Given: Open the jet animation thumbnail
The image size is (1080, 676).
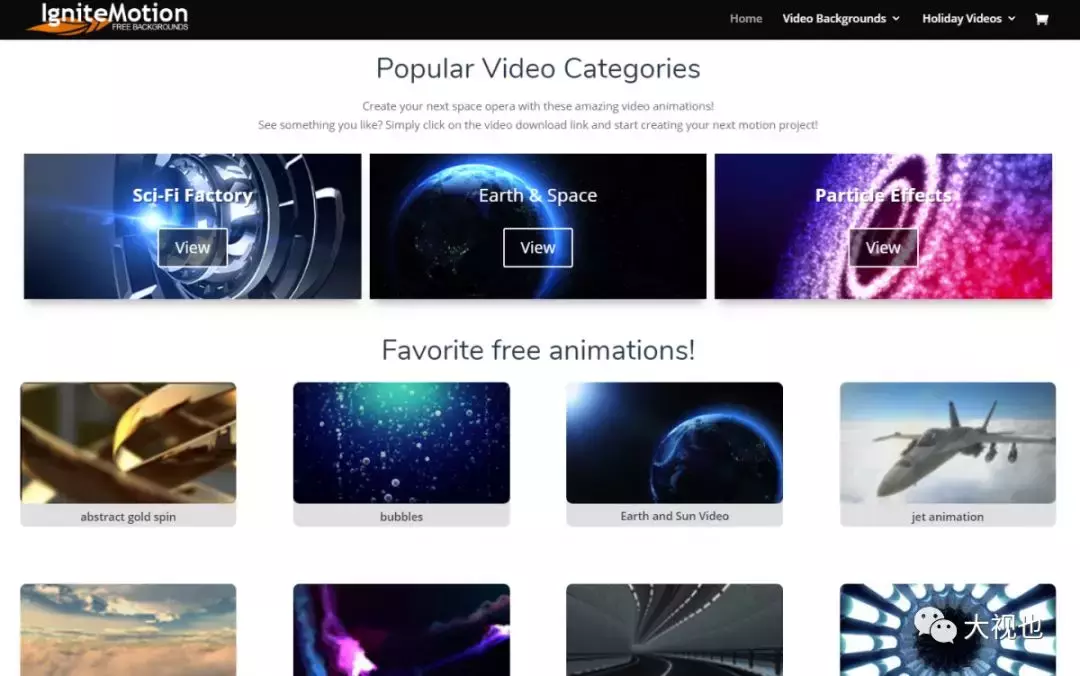Looking at the screenshot, I should (947, 442).
